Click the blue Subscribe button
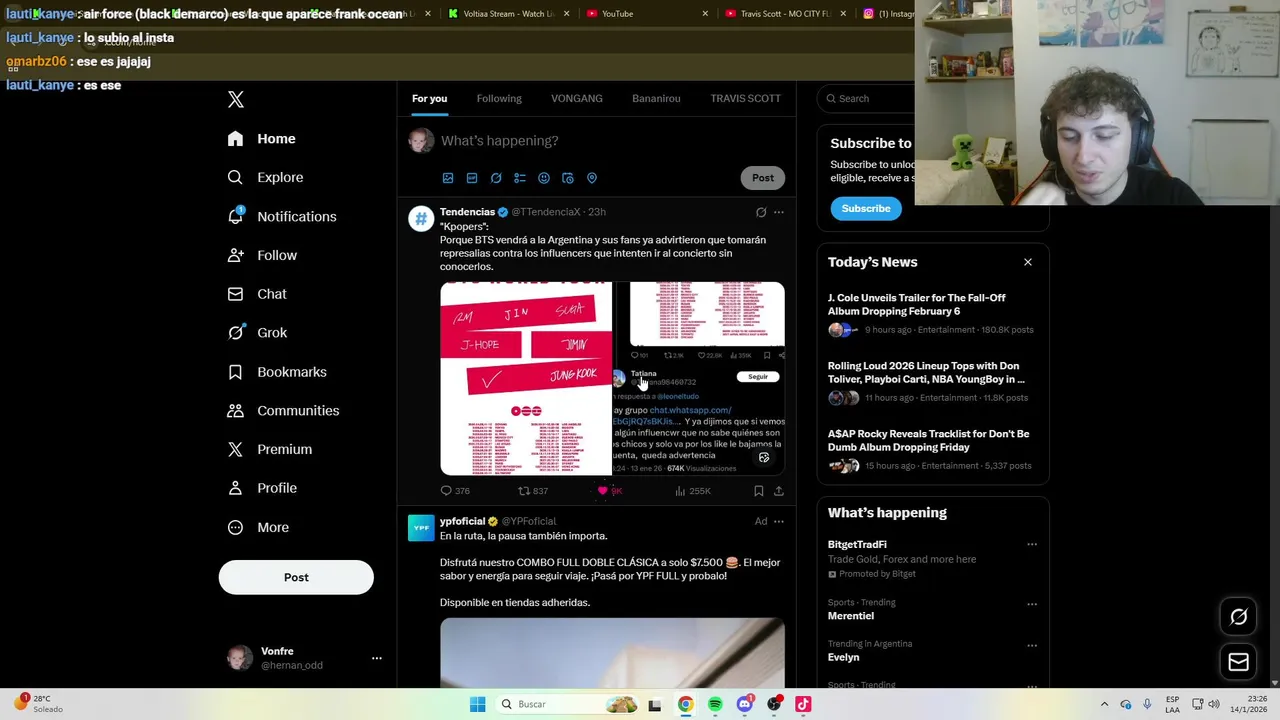This screenshot has width=1280, height=720. (x=866, y=208)
